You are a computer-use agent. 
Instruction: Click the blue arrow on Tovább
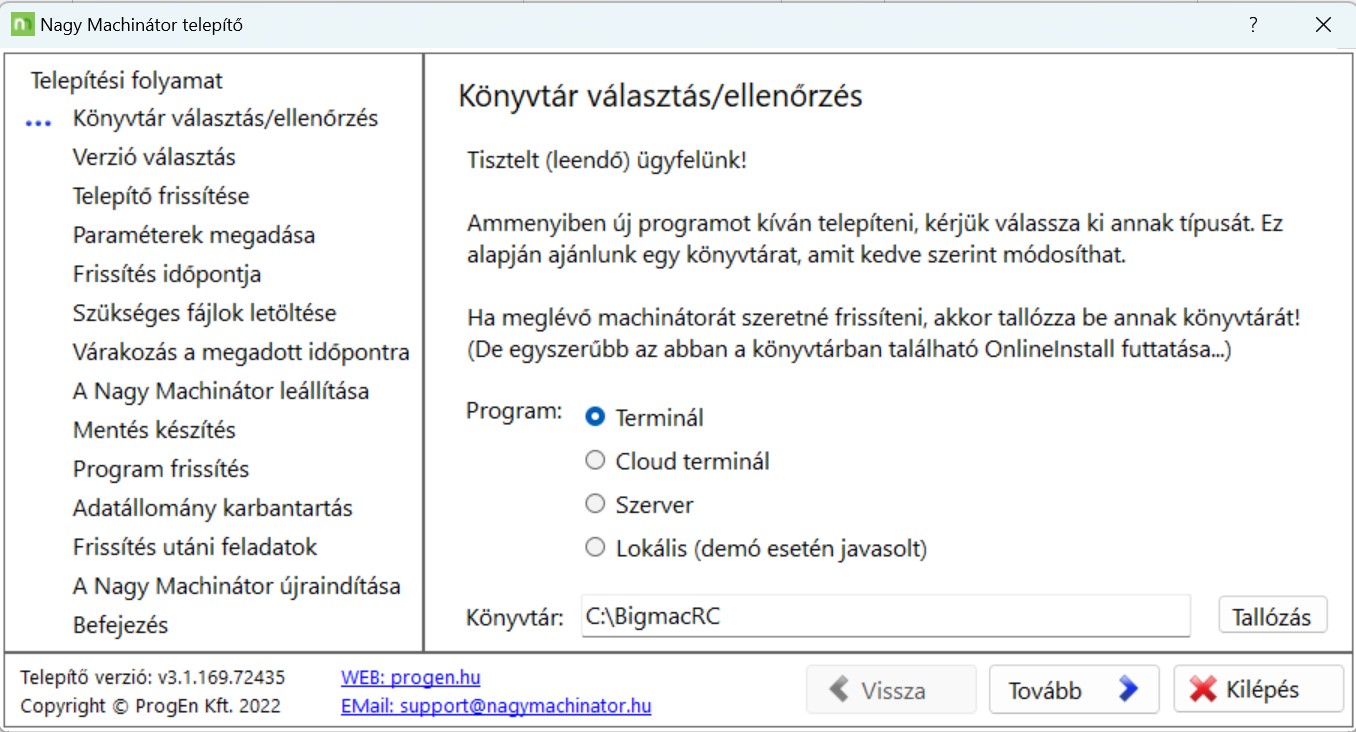pos(1128,689)
